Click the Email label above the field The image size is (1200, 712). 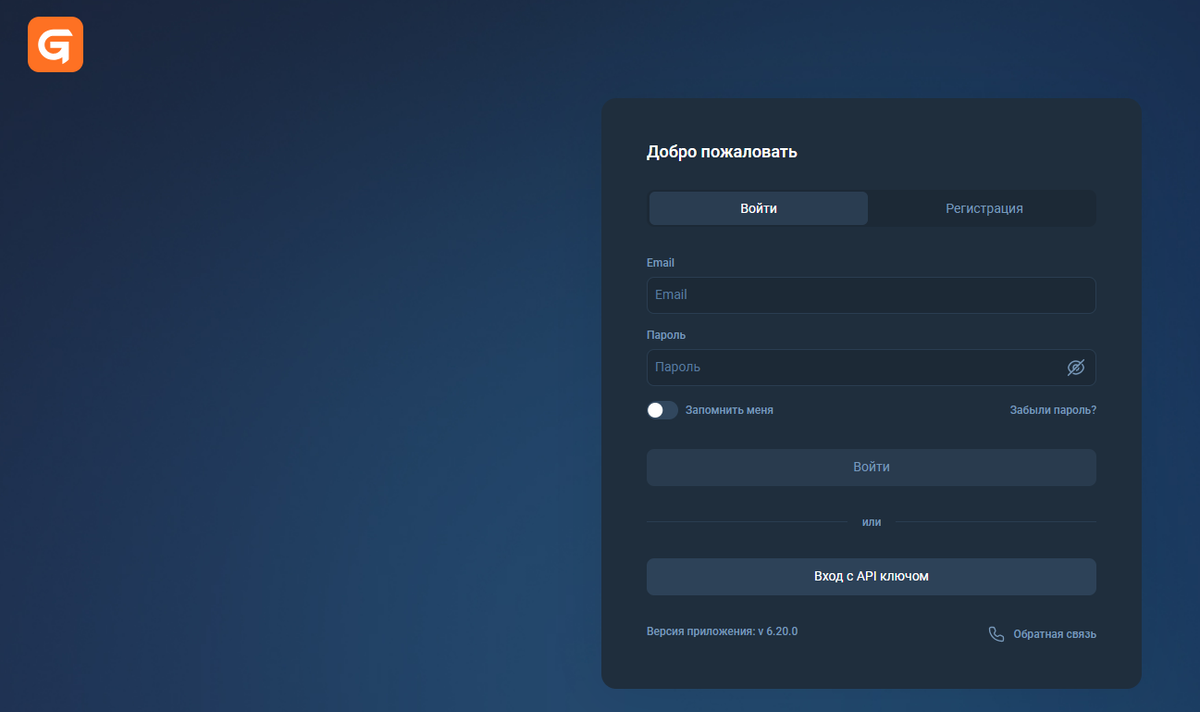pyautogui.click(x=660, y=262)
